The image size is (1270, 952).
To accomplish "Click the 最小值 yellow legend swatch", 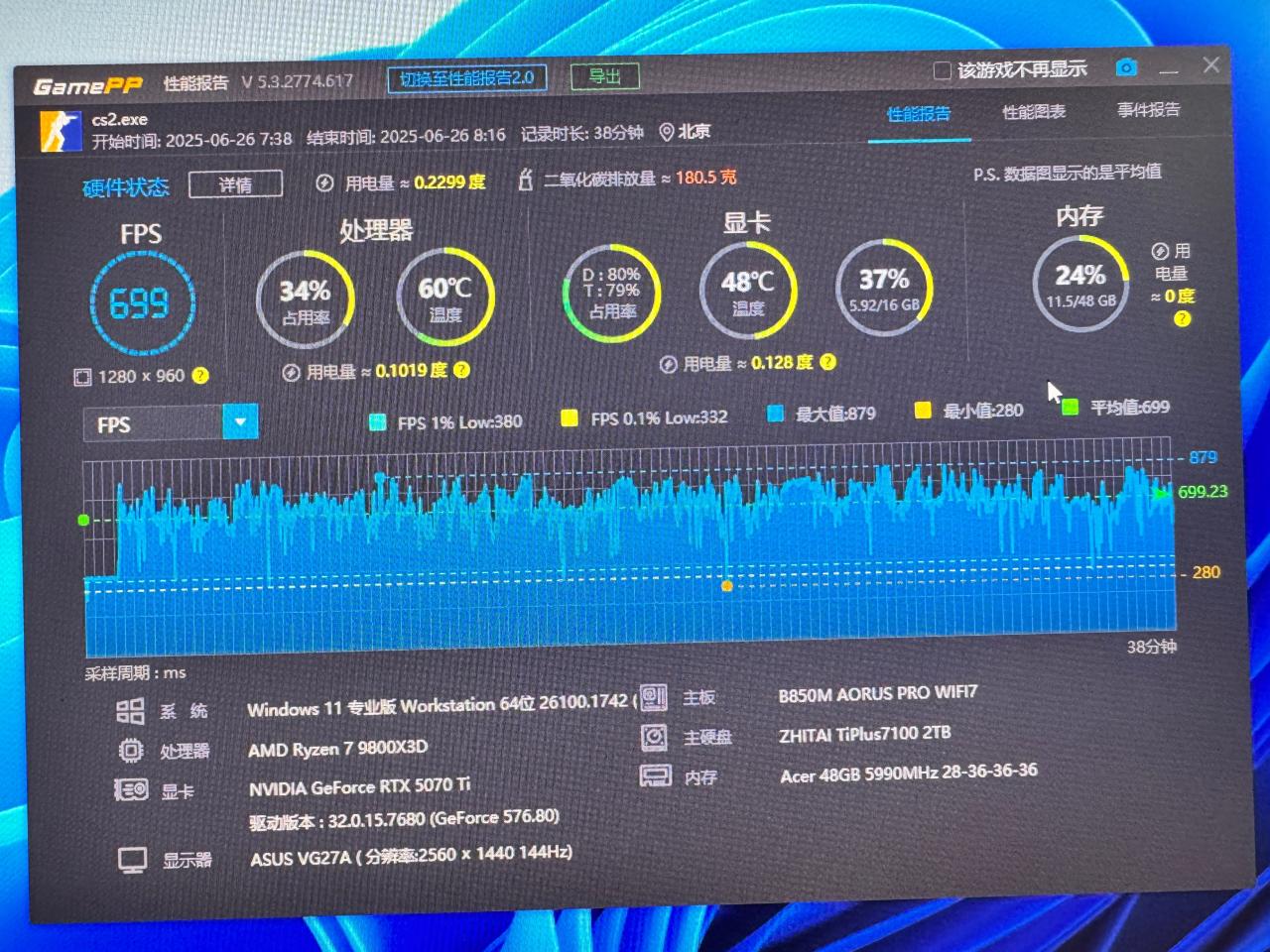I will pyautogui.click(x=923, y=411).
